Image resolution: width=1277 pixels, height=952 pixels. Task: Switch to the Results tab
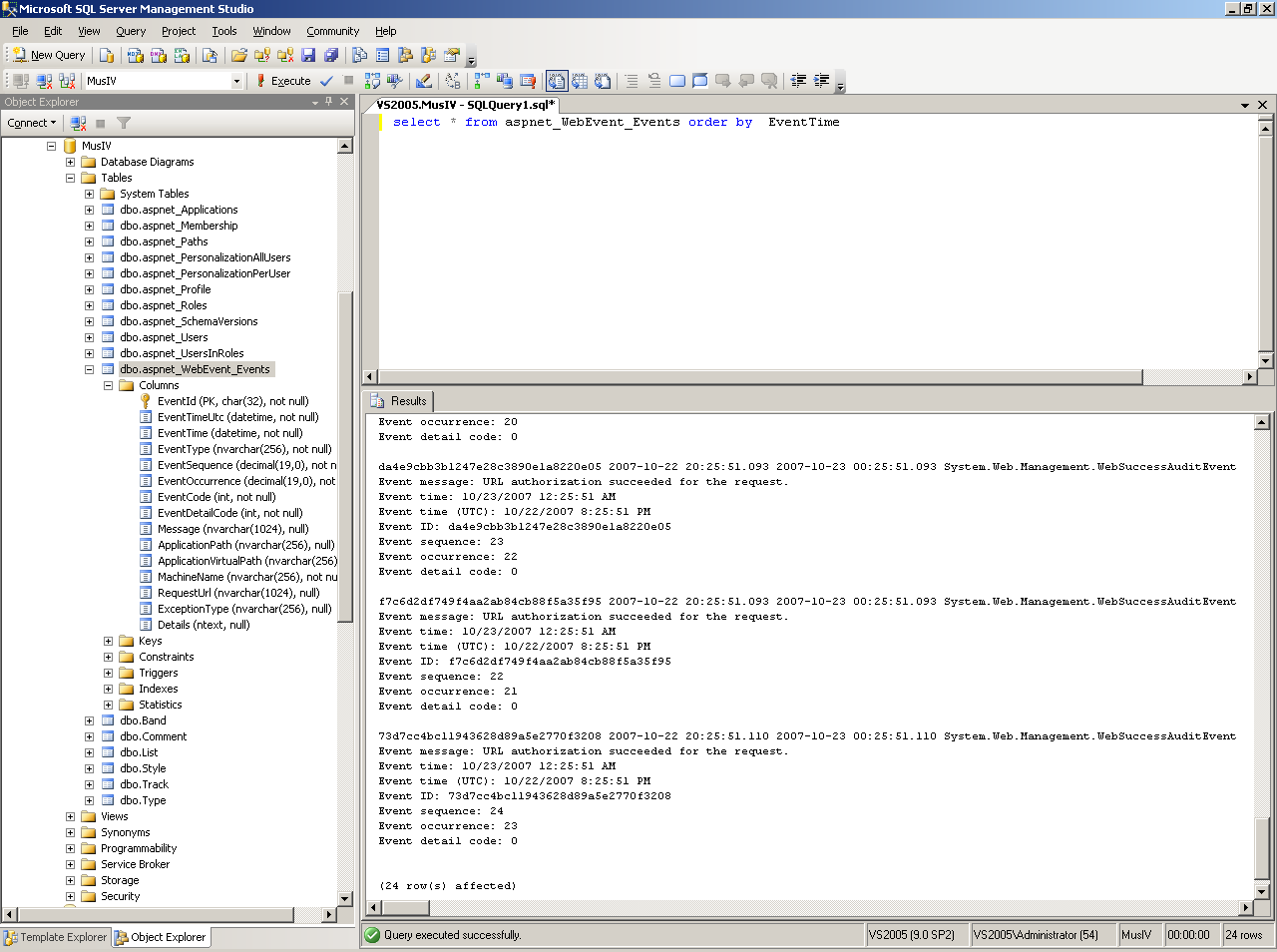(x=399, y=401)
